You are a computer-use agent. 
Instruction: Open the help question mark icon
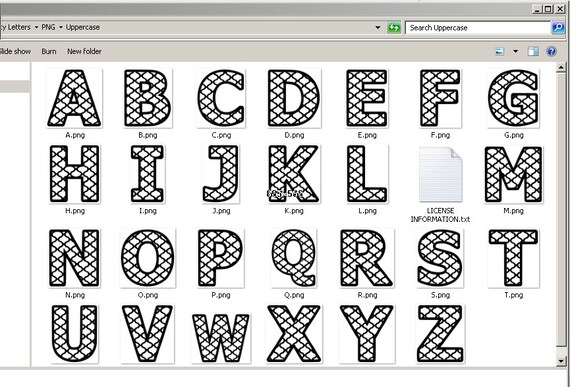coord(551,52)
